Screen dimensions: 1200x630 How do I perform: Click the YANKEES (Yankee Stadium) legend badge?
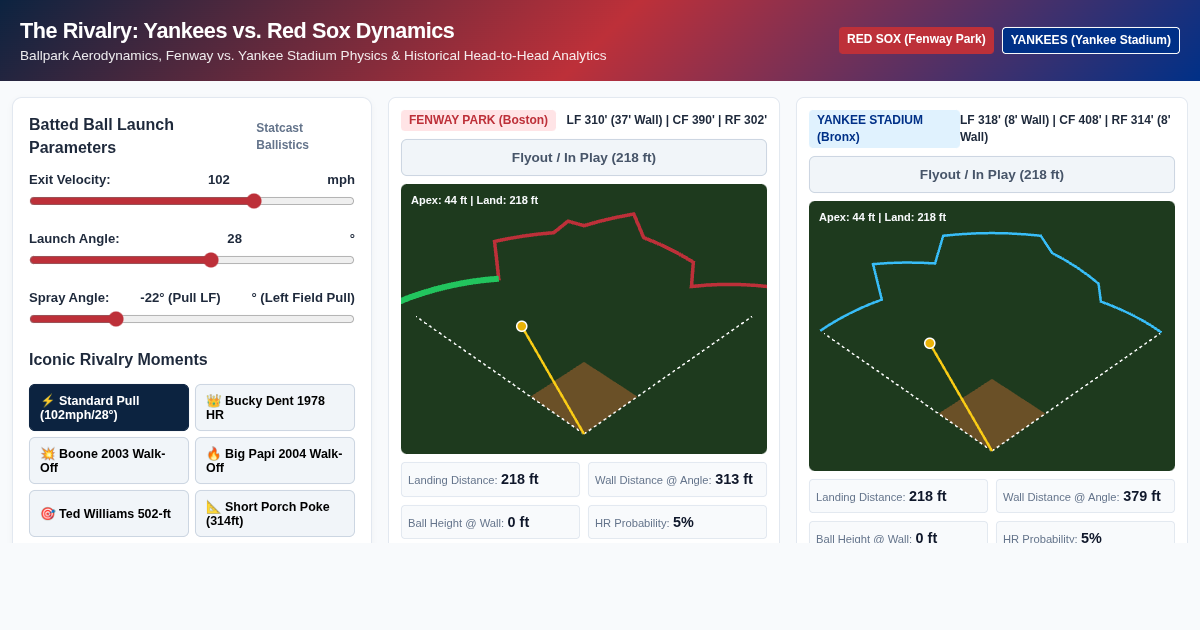tap(1091, 40)
